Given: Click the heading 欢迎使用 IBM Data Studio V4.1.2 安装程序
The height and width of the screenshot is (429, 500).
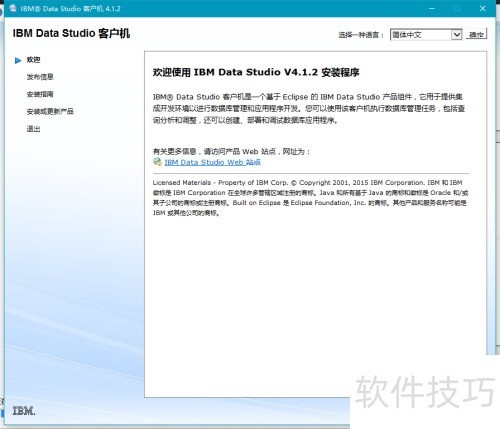Looking at the screenshot, I should (x=256, y=72).
